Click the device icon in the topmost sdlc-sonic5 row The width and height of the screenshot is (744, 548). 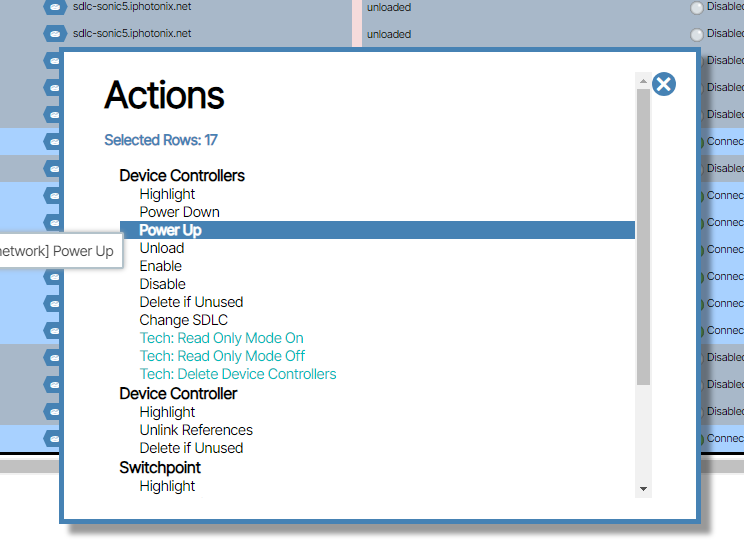[x=55, y=7]
